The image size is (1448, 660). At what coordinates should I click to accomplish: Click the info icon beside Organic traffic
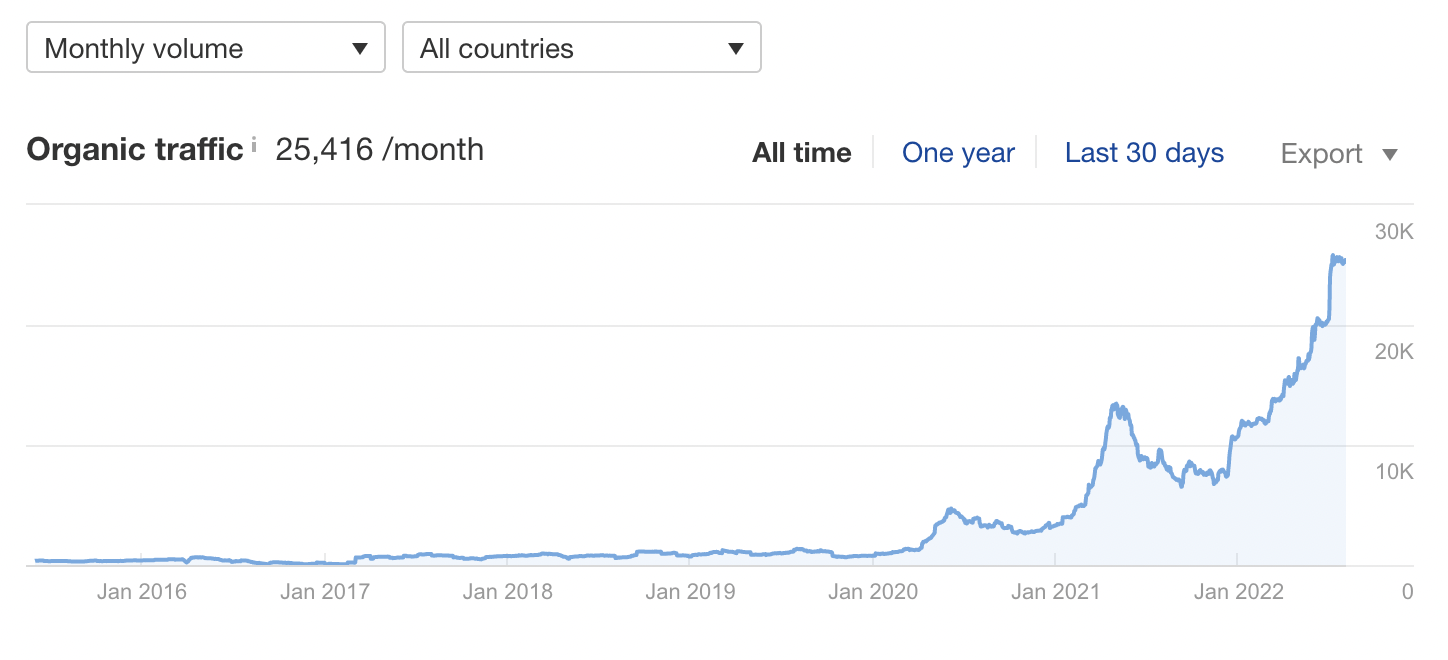254,146
